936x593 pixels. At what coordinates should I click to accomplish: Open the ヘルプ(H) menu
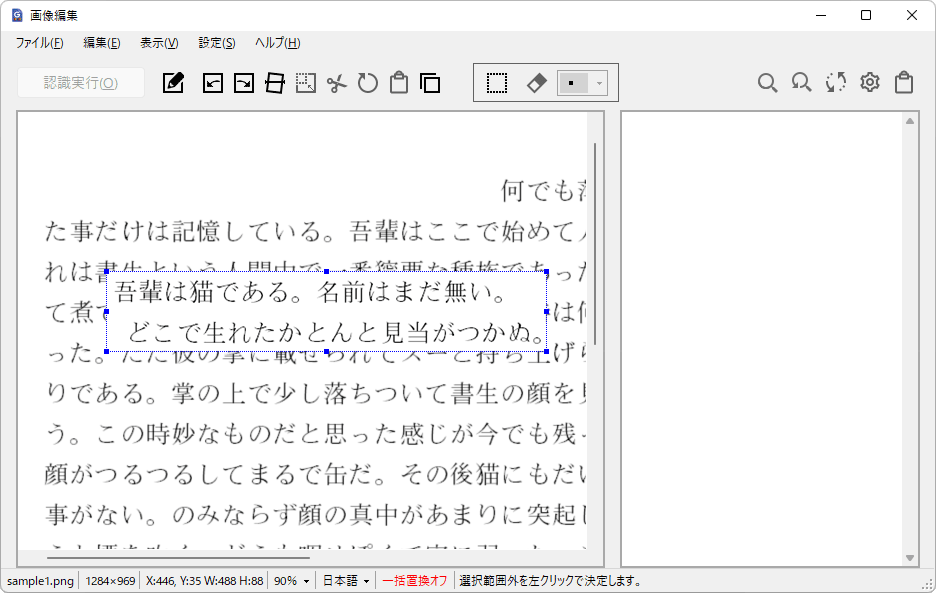[x=278, y=43]
